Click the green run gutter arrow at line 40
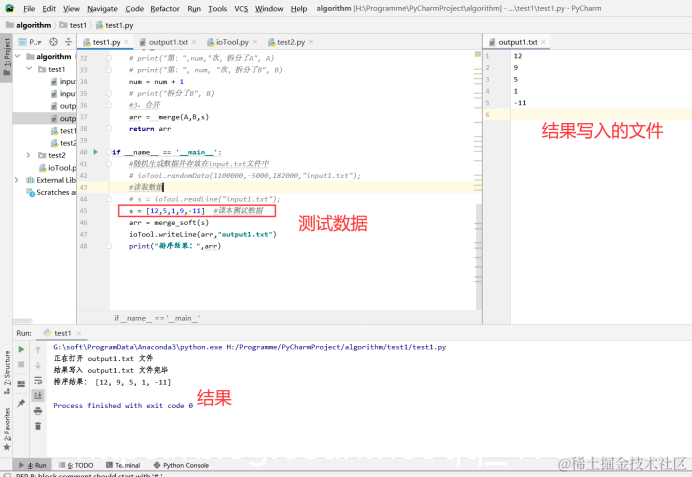Viewport: 692px width, 477px height. click(96, 152)
